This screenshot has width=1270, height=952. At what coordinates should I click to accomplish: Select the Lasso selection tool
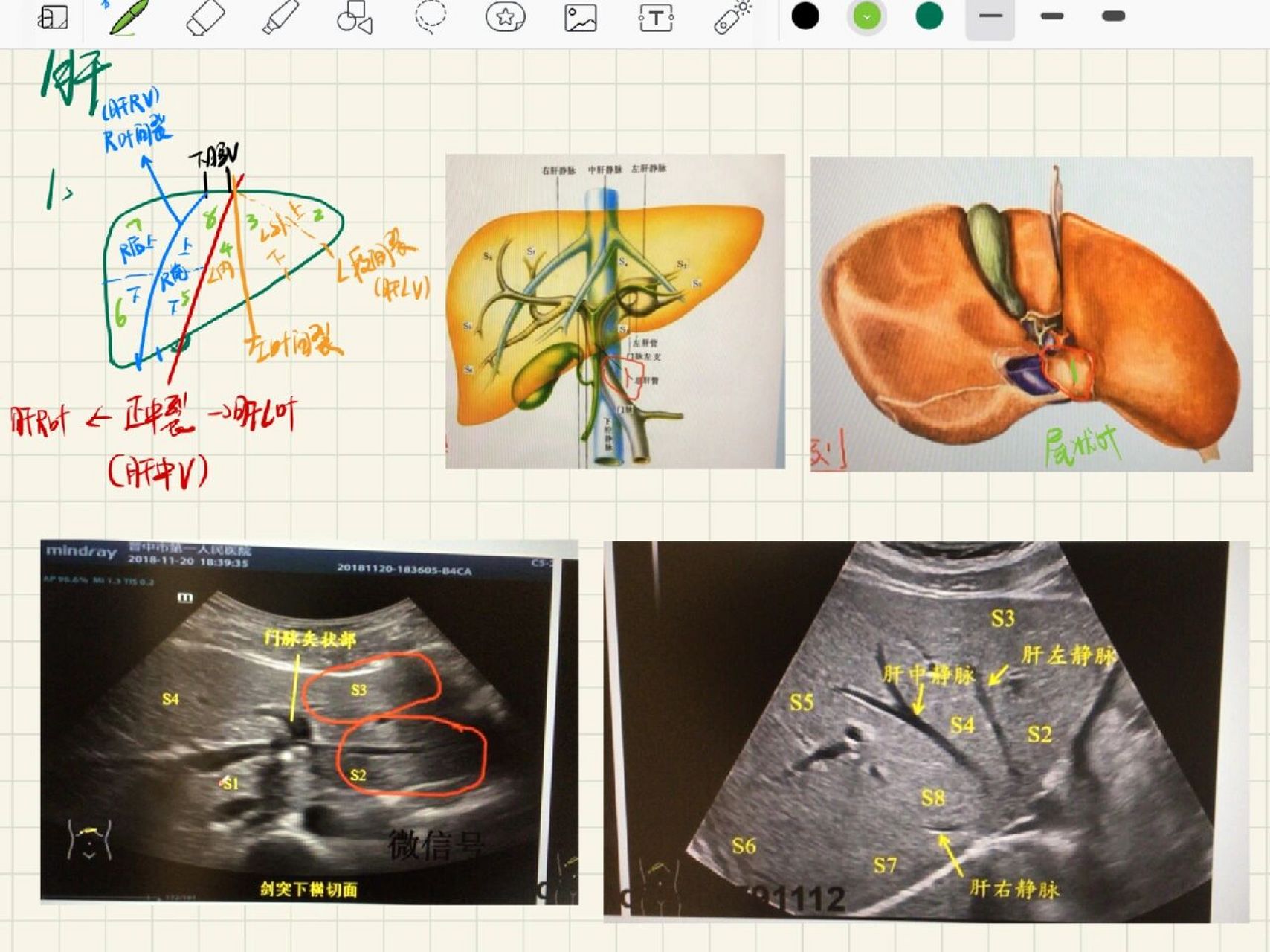click(430, 18)
